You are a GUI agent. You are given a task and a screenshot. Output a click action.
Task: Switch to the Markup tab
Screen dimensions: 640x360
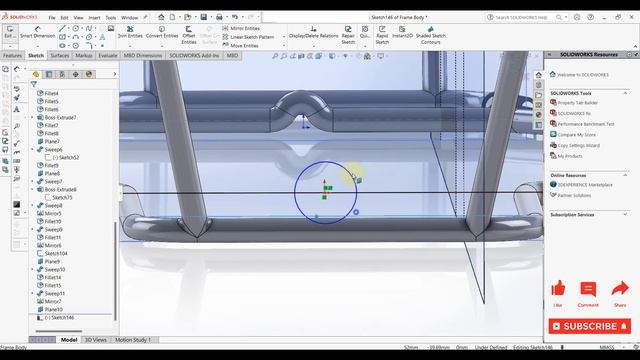pos(84,56)
